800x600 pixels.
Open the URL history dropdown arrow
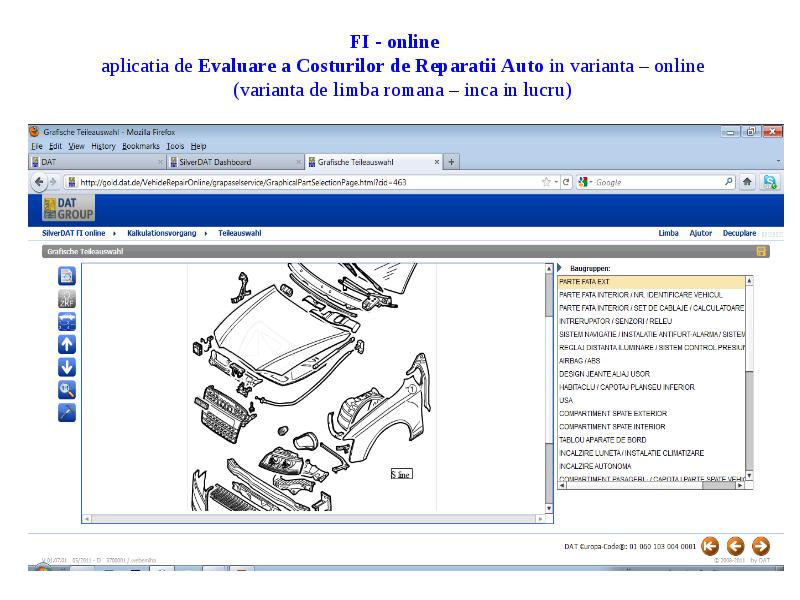(556, 182)
